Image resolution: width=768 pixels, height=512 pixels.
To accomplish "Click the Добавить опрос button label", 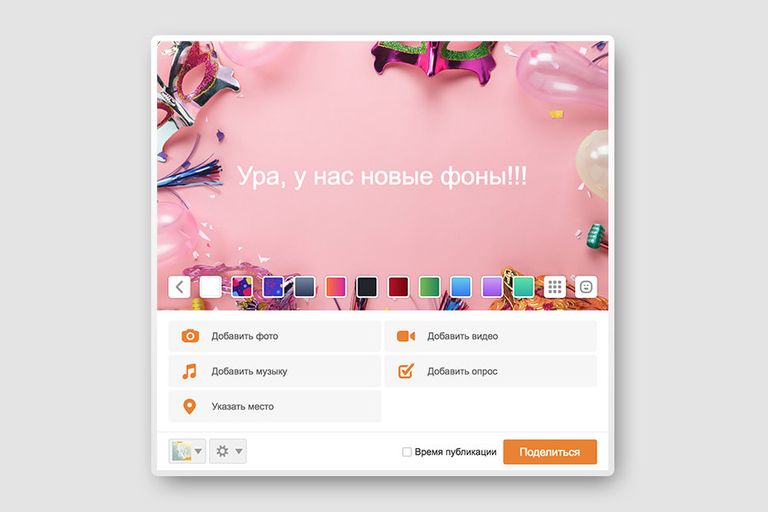I will coord(462,371).
